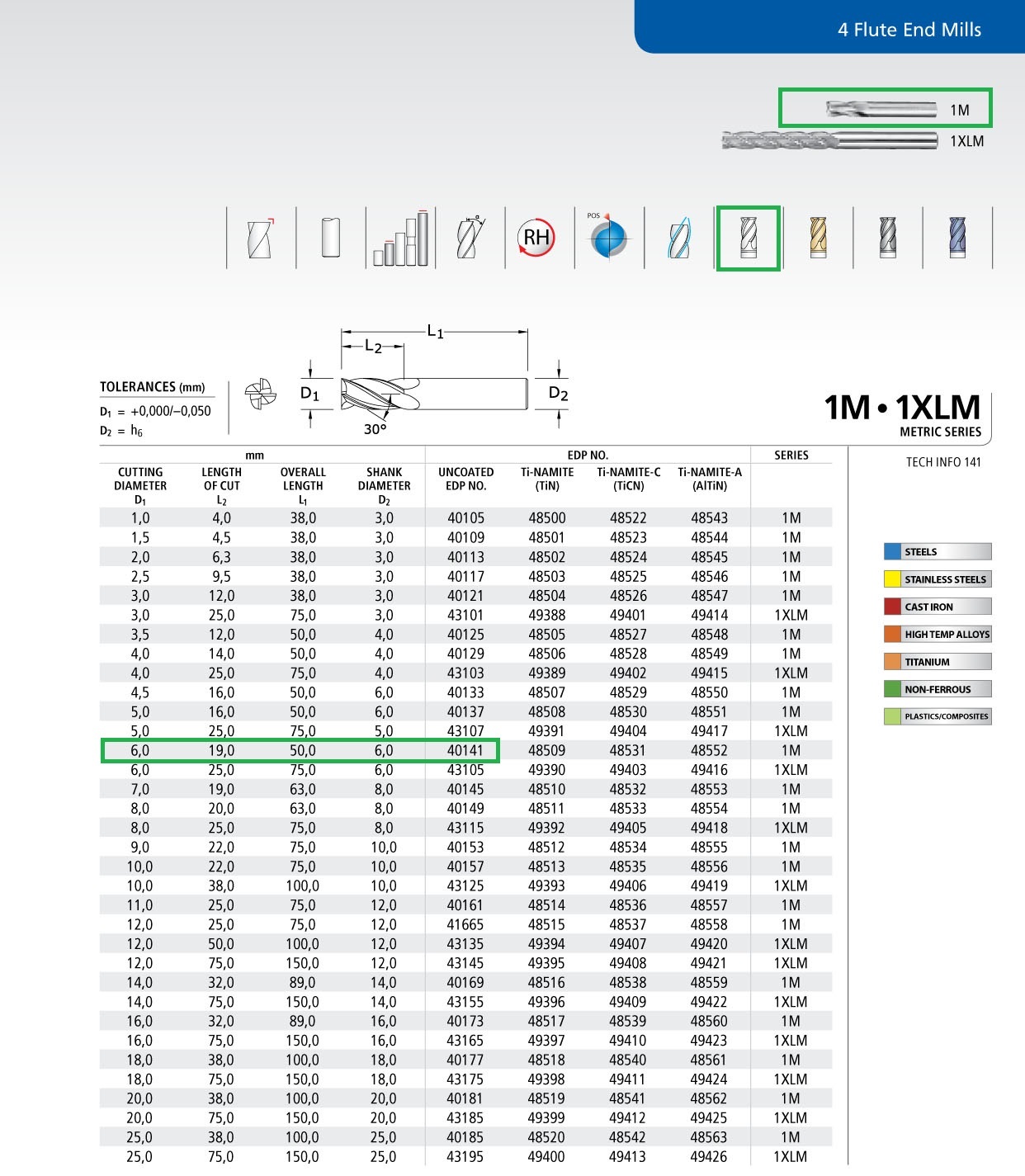Click the red CAST IRON swatch

click(892, 607)
